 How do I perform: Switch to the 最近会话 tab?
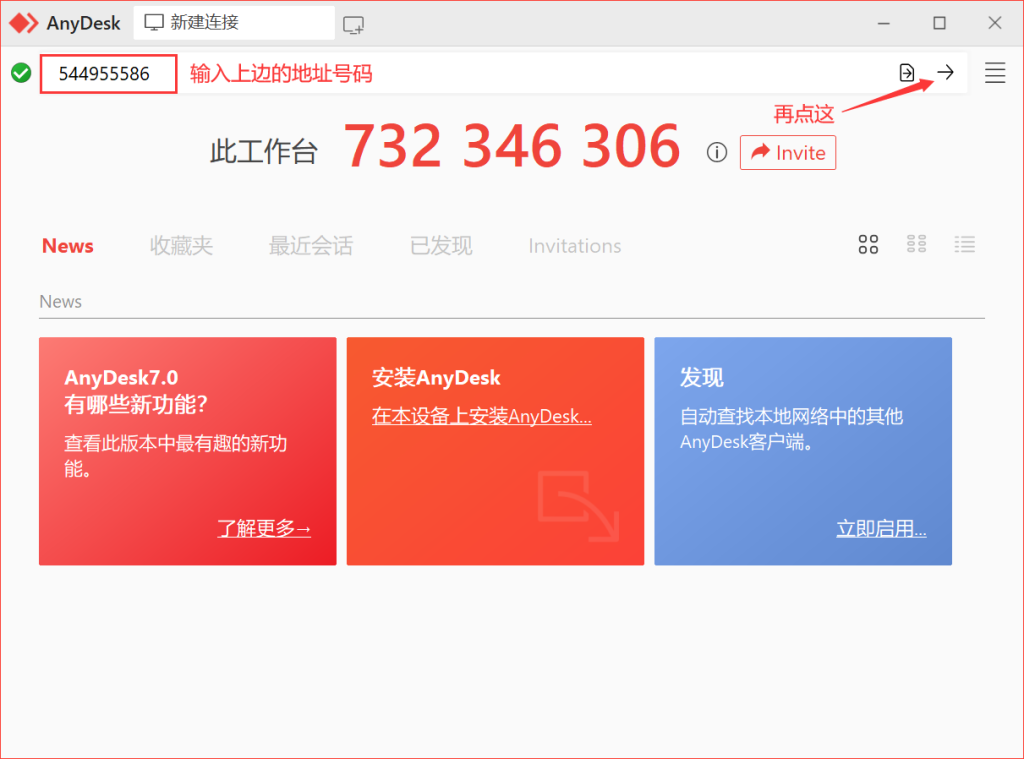point(311,246)
